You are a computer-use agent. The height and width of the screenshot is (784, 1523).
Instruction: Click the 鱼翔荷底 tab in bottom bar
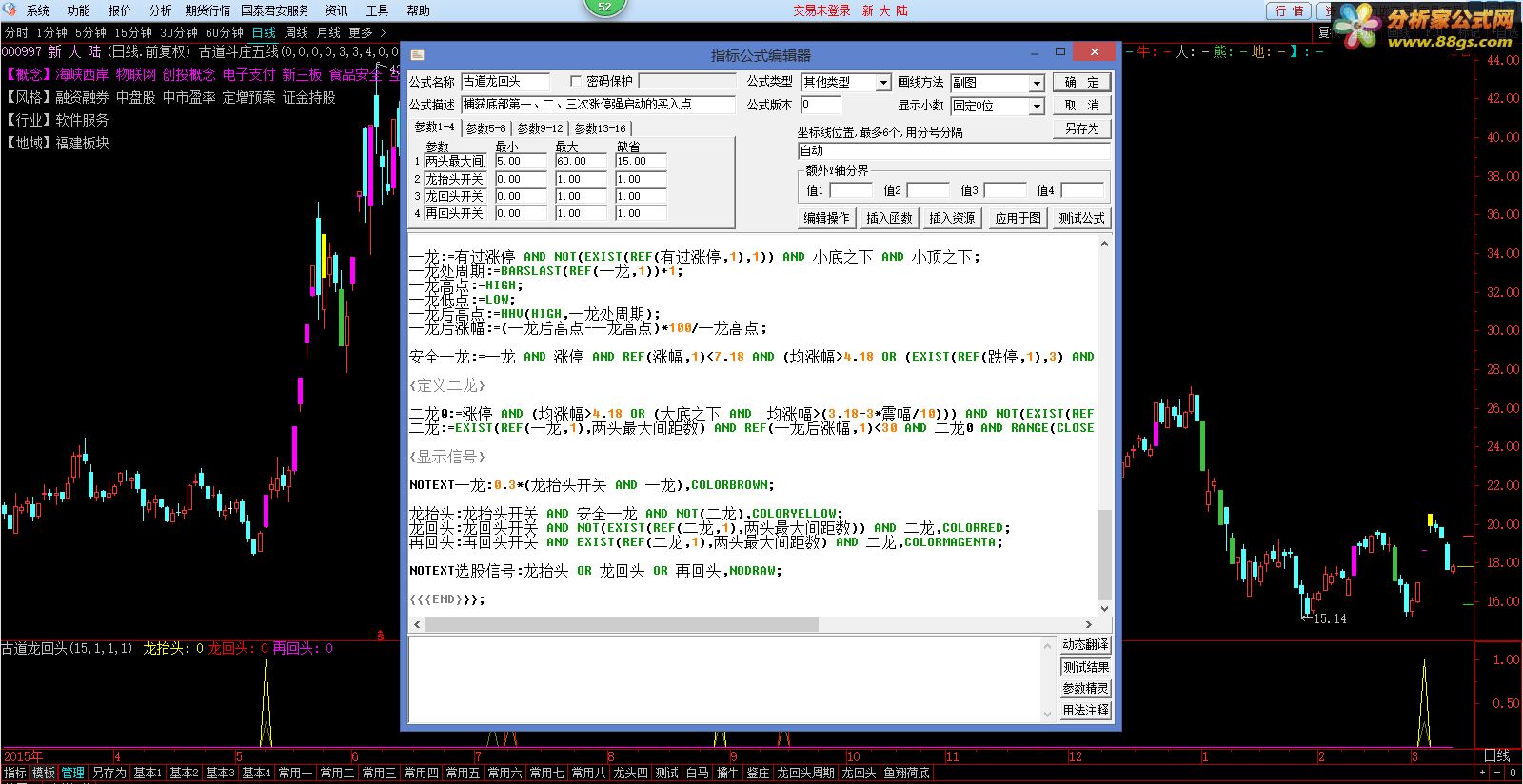coord(906,774)
